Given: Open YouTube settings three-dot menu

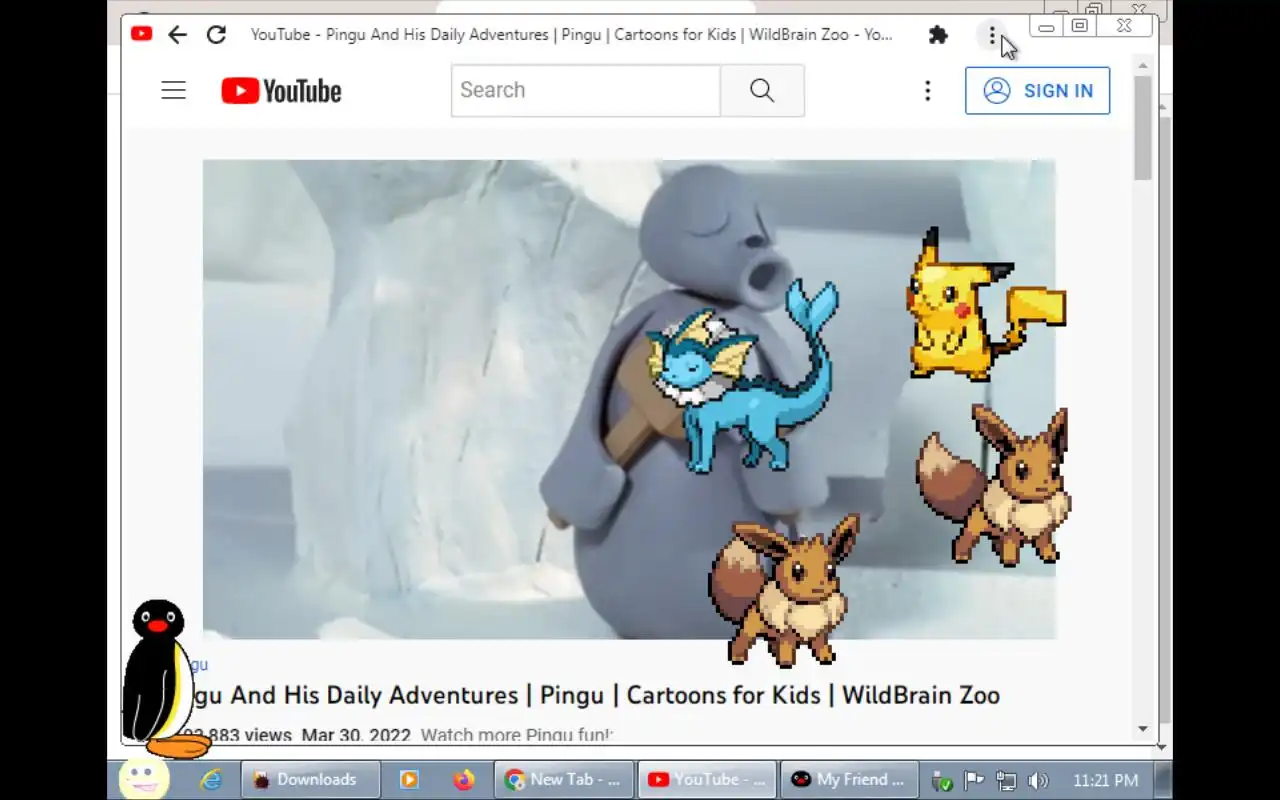Looking at the screenshot, I should [927, 91].
